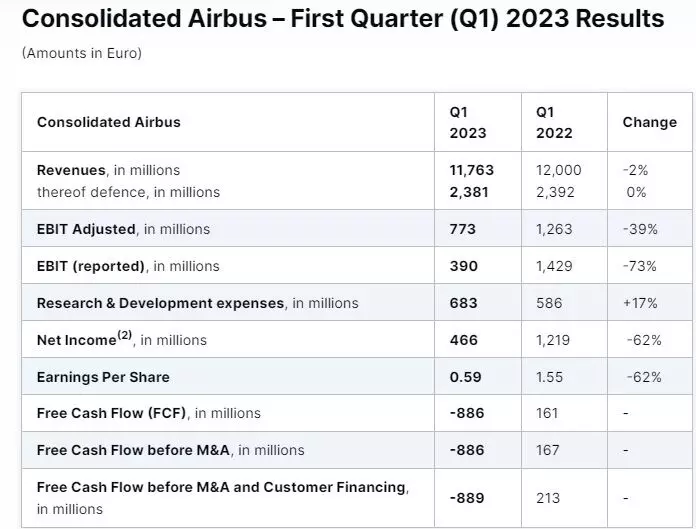Screen dimensions: 696x529
Task: Click the Revenues row label
Action: point(108,170)
